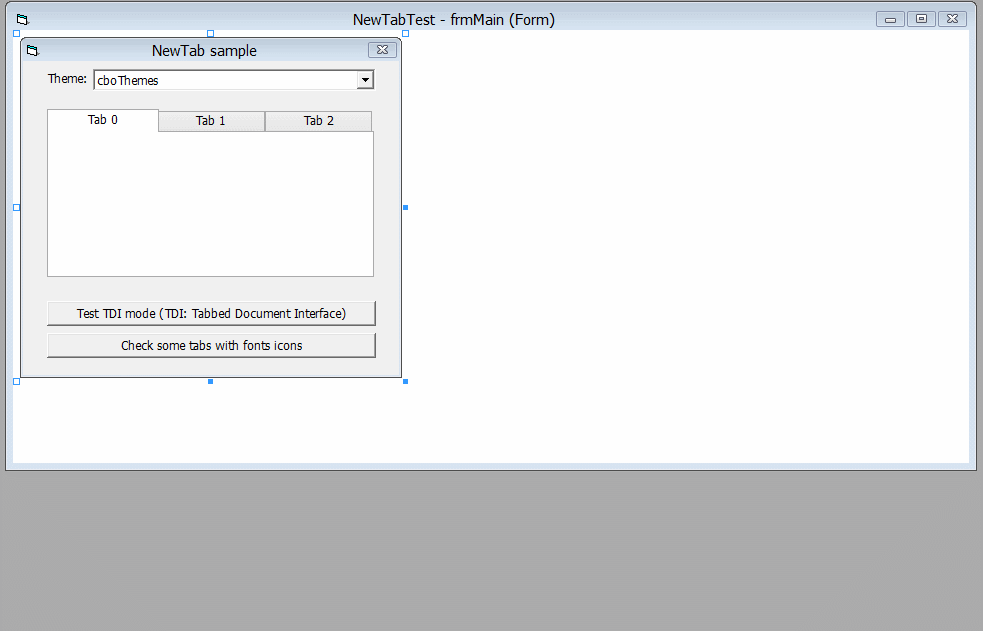Click the right-middle form sizing handle
This screenshot has width=983, height=631.
406,207
